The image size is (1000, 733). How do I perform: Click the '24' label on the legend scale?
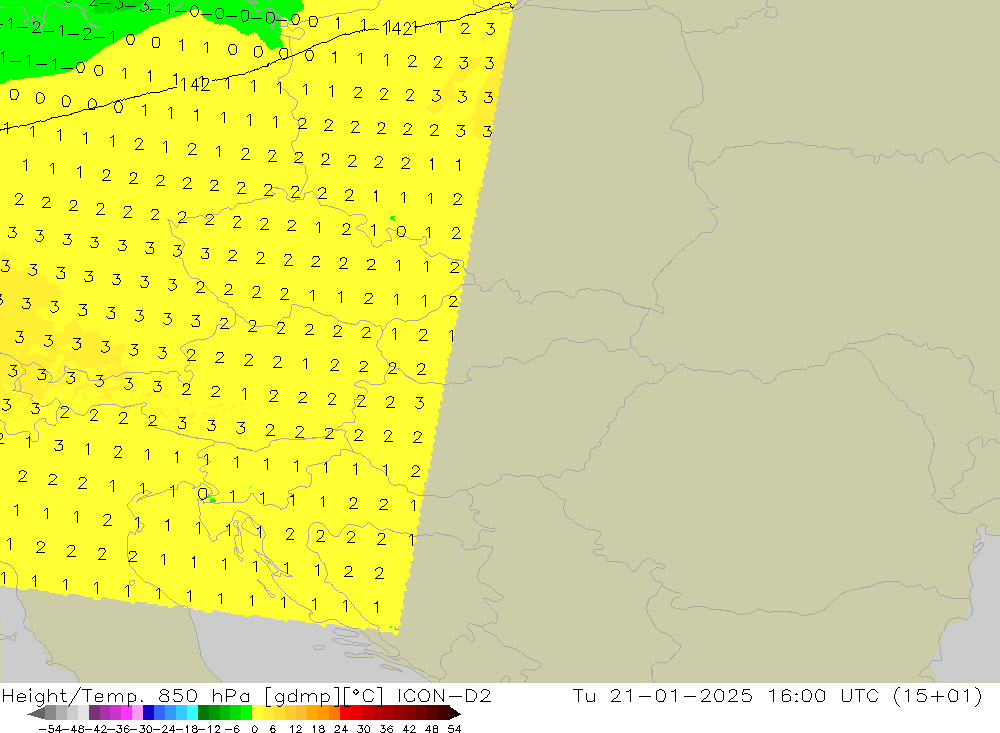coord(341,729)
